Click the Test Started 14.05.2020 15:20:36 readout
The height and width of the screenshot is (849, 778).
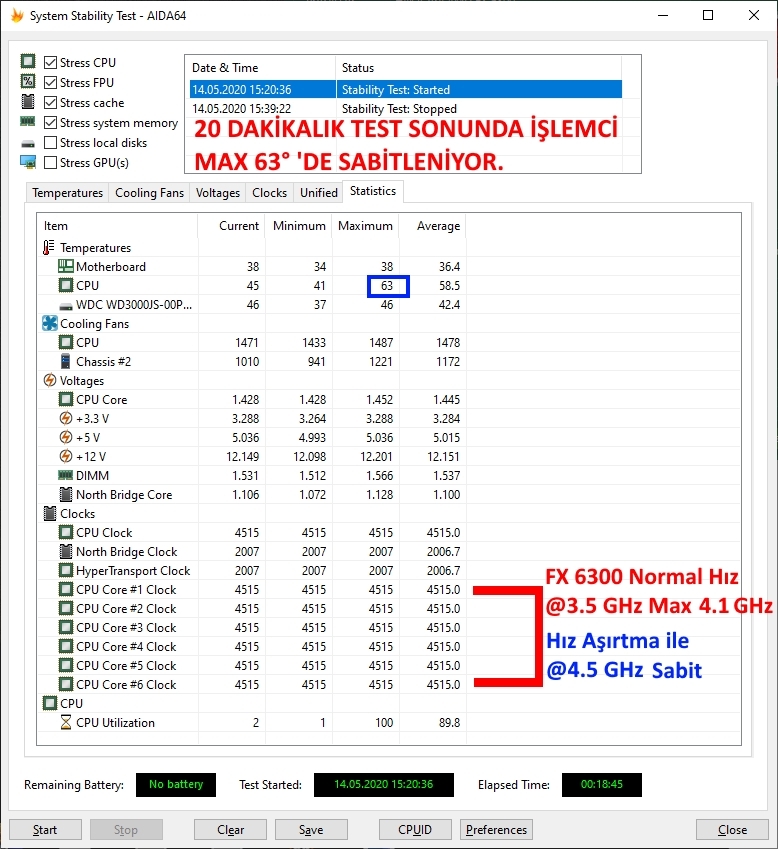click(383, 785)
